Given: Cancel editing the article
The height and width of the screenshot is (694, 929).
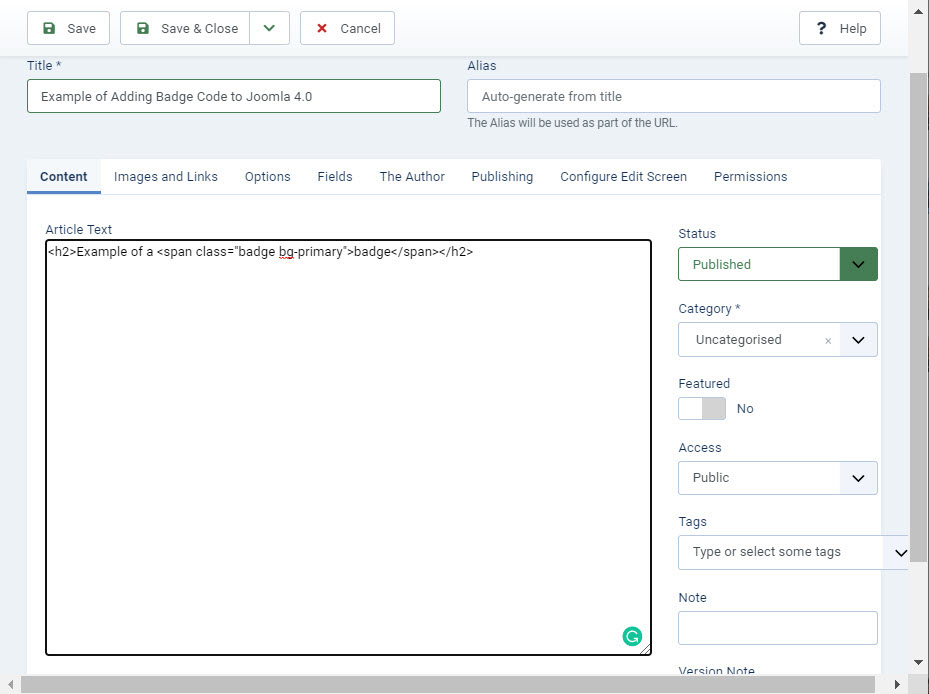Looking at the screenshot, I should (347, 28).
